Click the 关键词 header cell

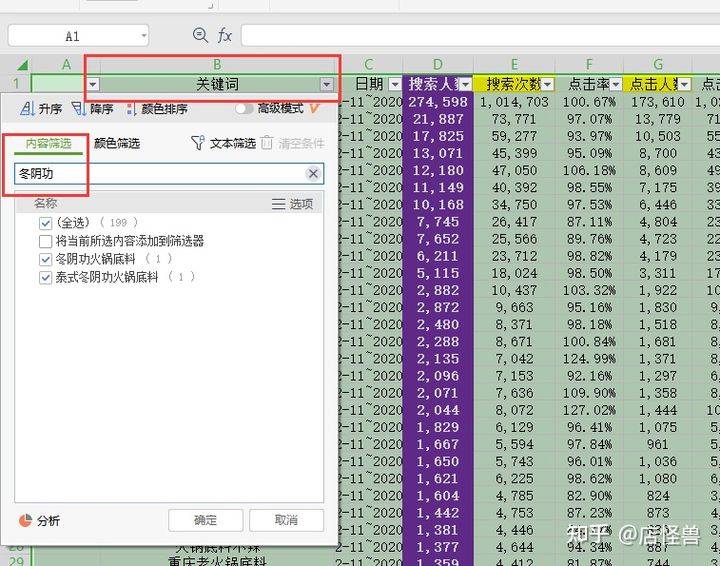tap(217, 84)
